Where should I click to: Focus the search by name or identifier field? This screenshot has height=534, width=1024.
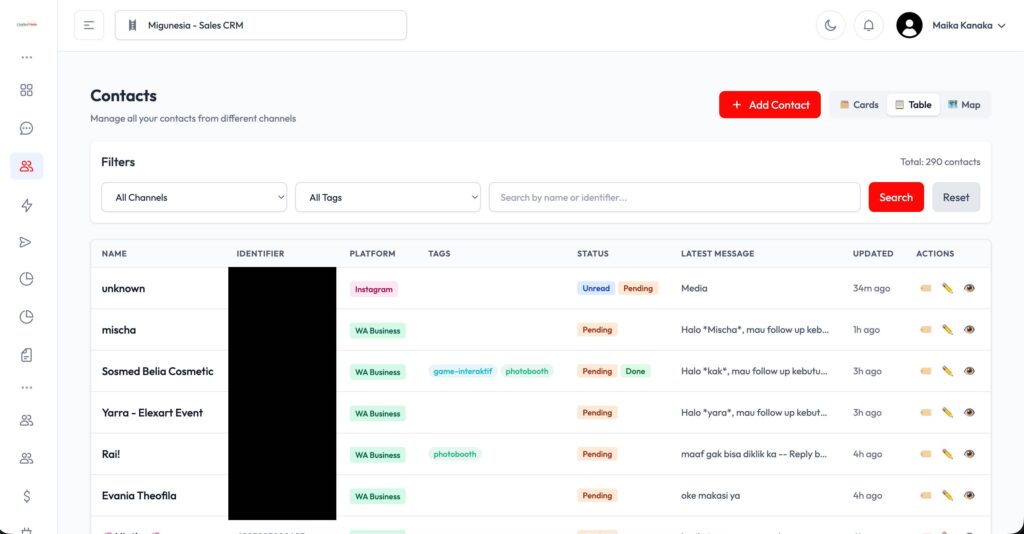pyautogui.click(x=675, y=197)
